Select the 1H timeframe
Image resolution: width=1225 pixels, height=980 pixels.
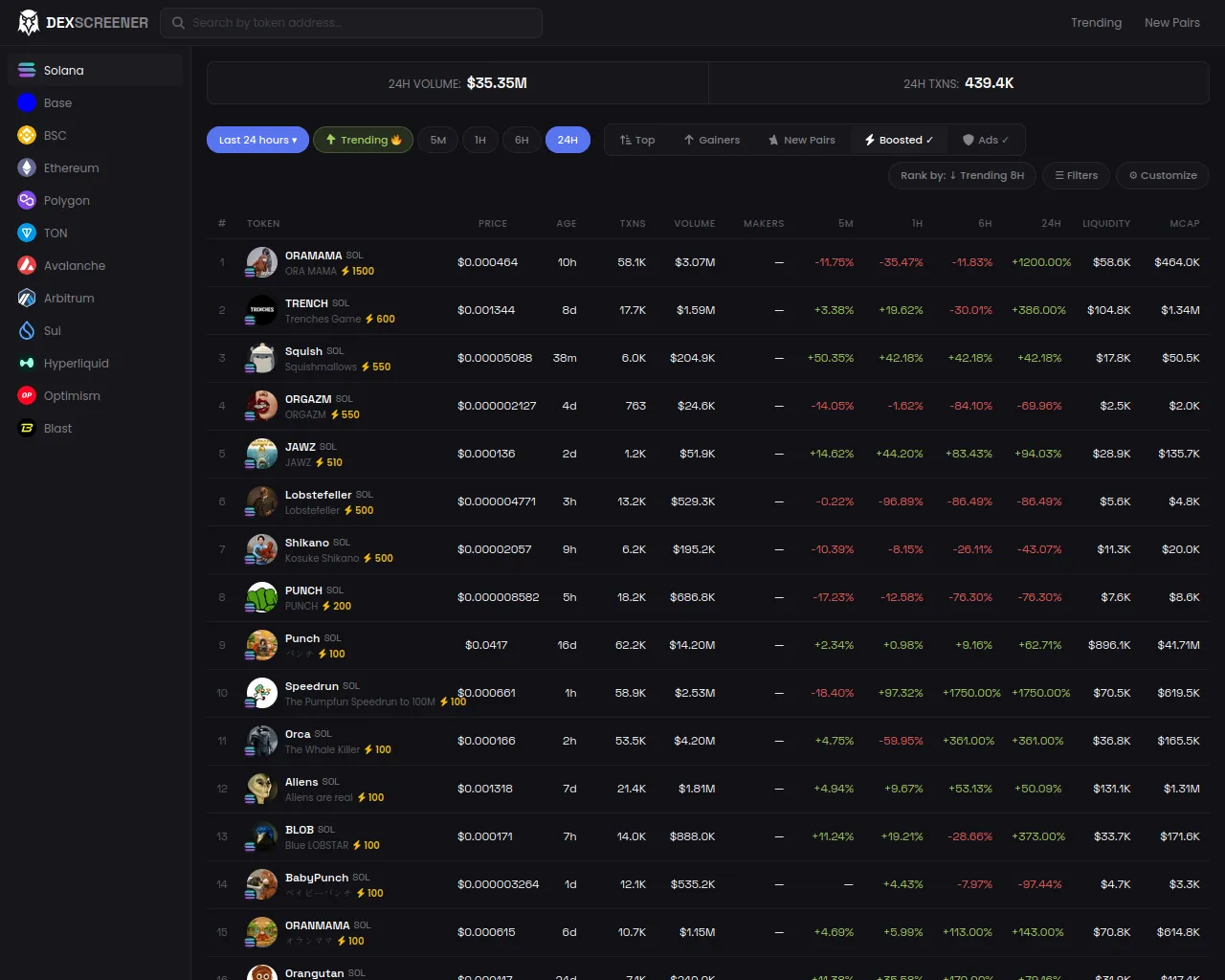480,140
